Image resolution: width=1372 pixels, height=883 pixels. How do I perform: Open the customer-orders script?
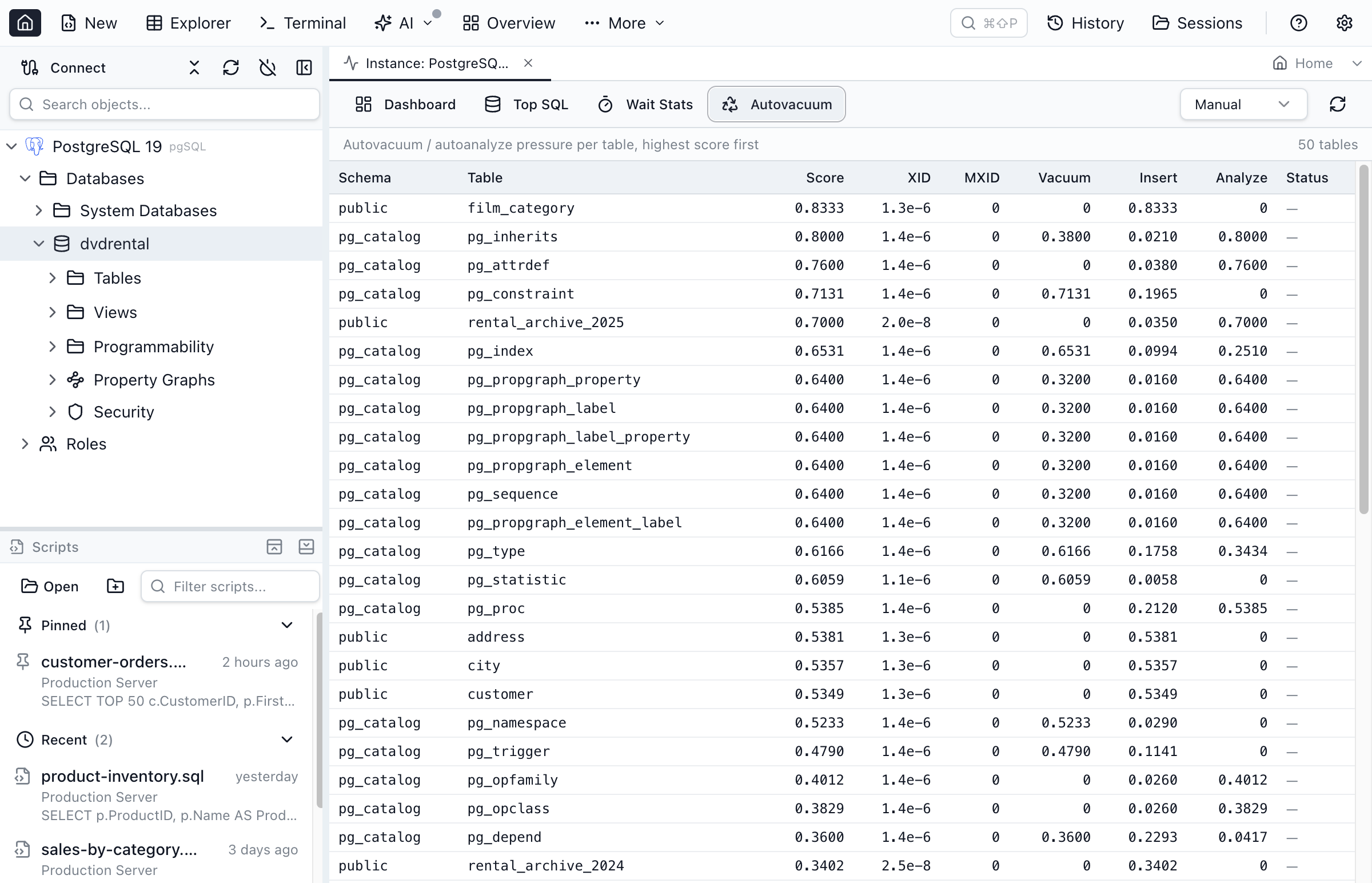pyautogui.click(x=157, y=681)
